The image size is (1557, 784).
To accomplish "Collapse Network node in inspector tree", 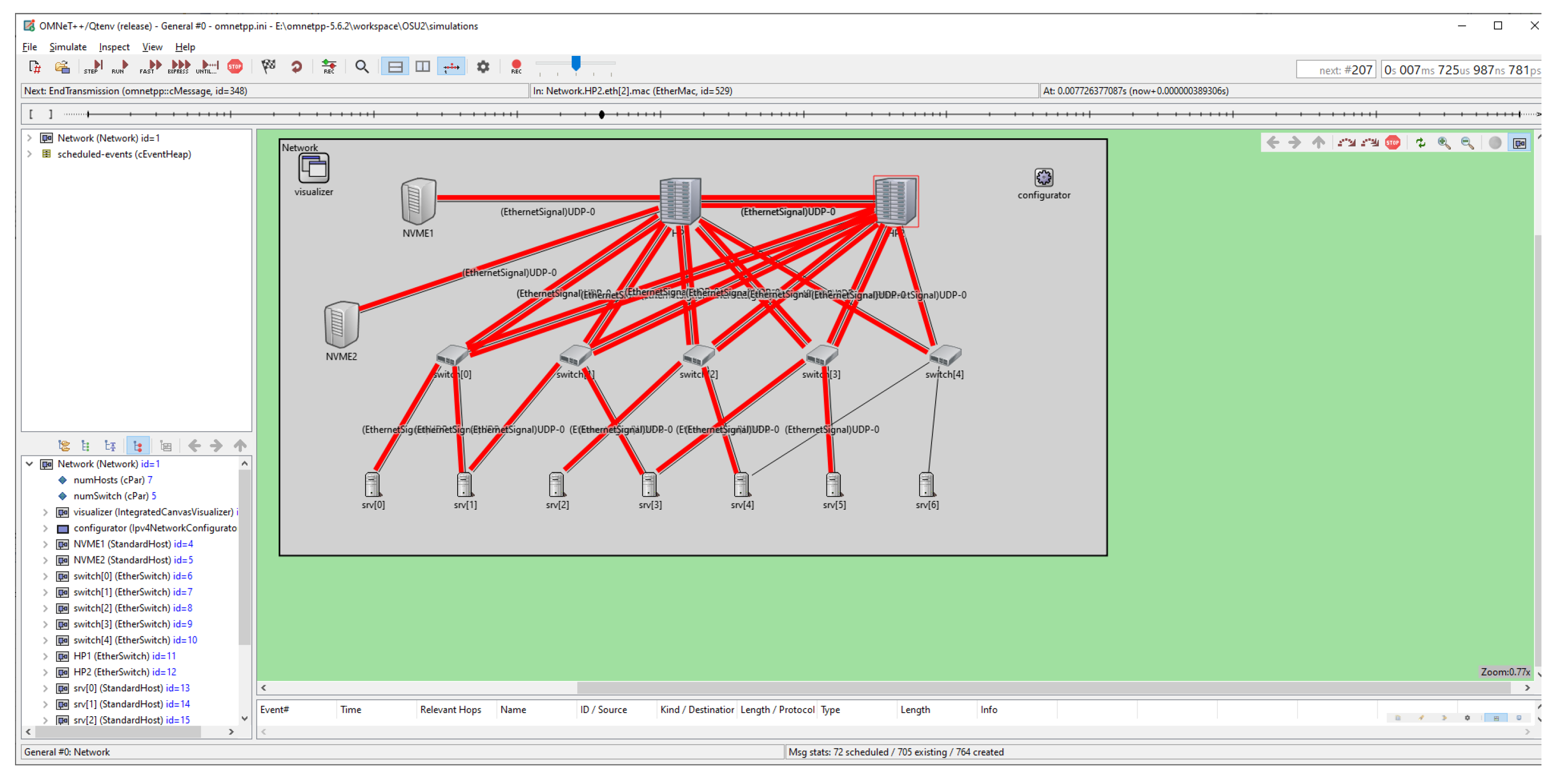I will tap(29, 464).
